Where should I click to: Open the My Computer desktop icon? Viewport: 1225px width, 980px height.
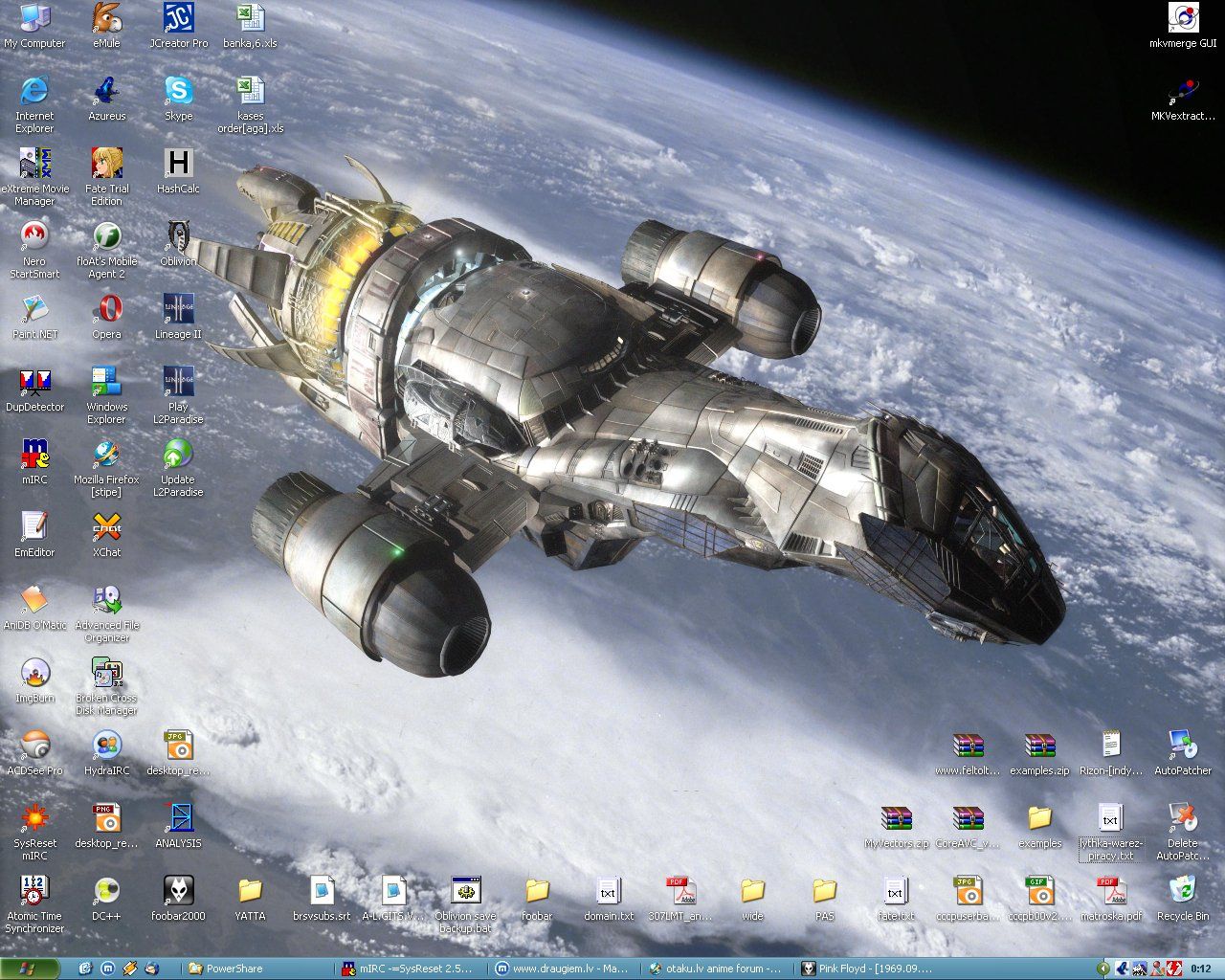[34, 26]
